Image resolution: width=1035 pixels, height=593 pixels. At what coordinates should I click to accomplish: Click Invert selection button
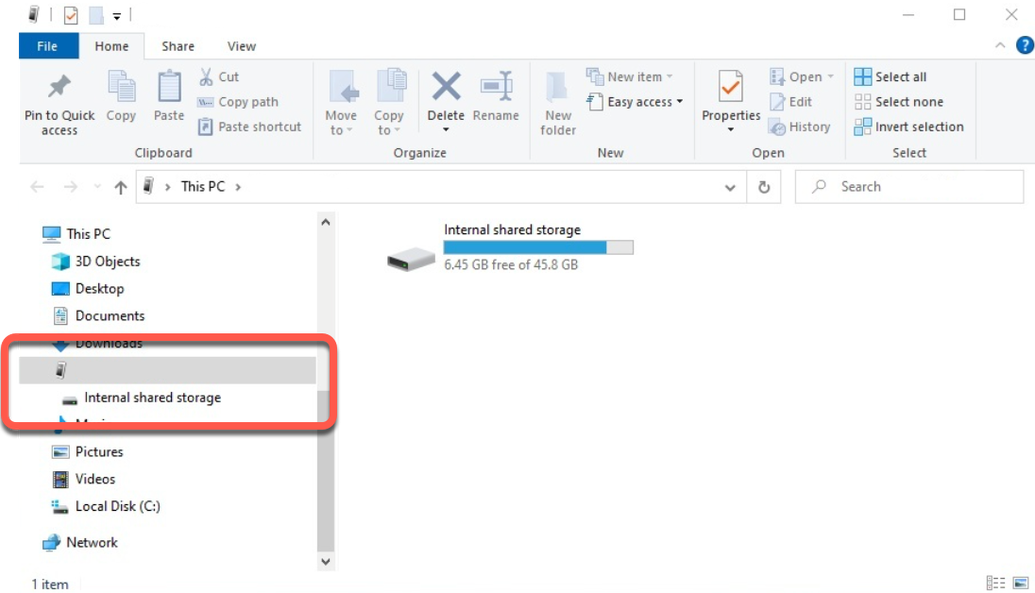tap(908, 127)
